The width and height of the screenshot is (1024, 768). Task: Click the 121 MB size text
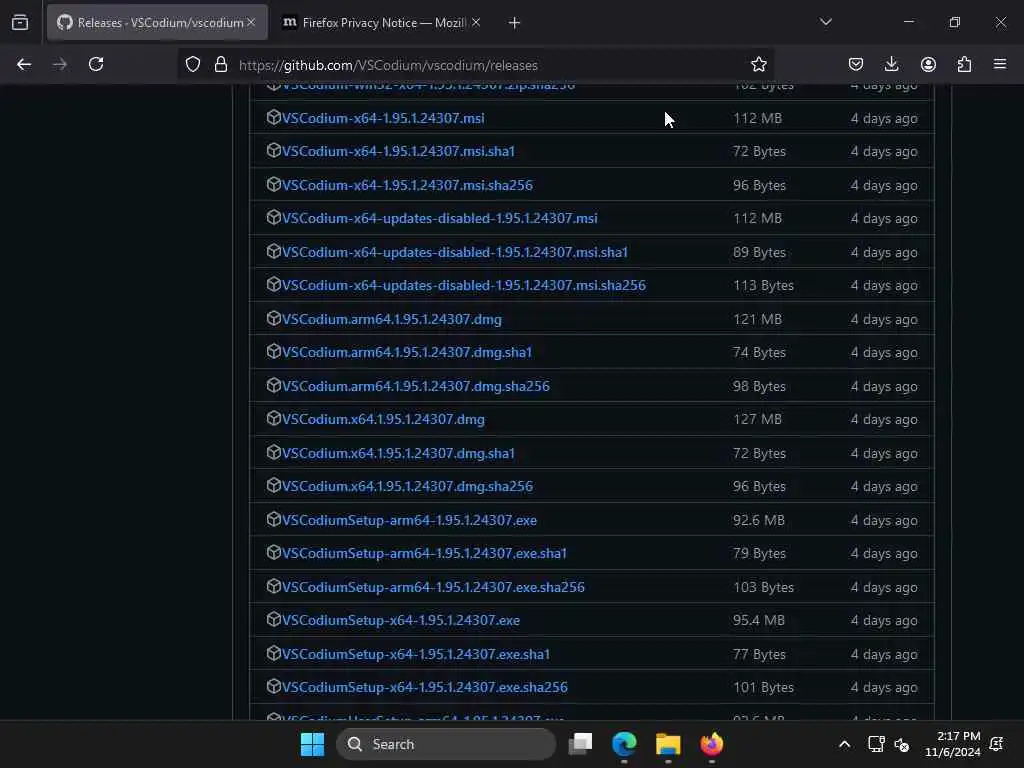757,319
